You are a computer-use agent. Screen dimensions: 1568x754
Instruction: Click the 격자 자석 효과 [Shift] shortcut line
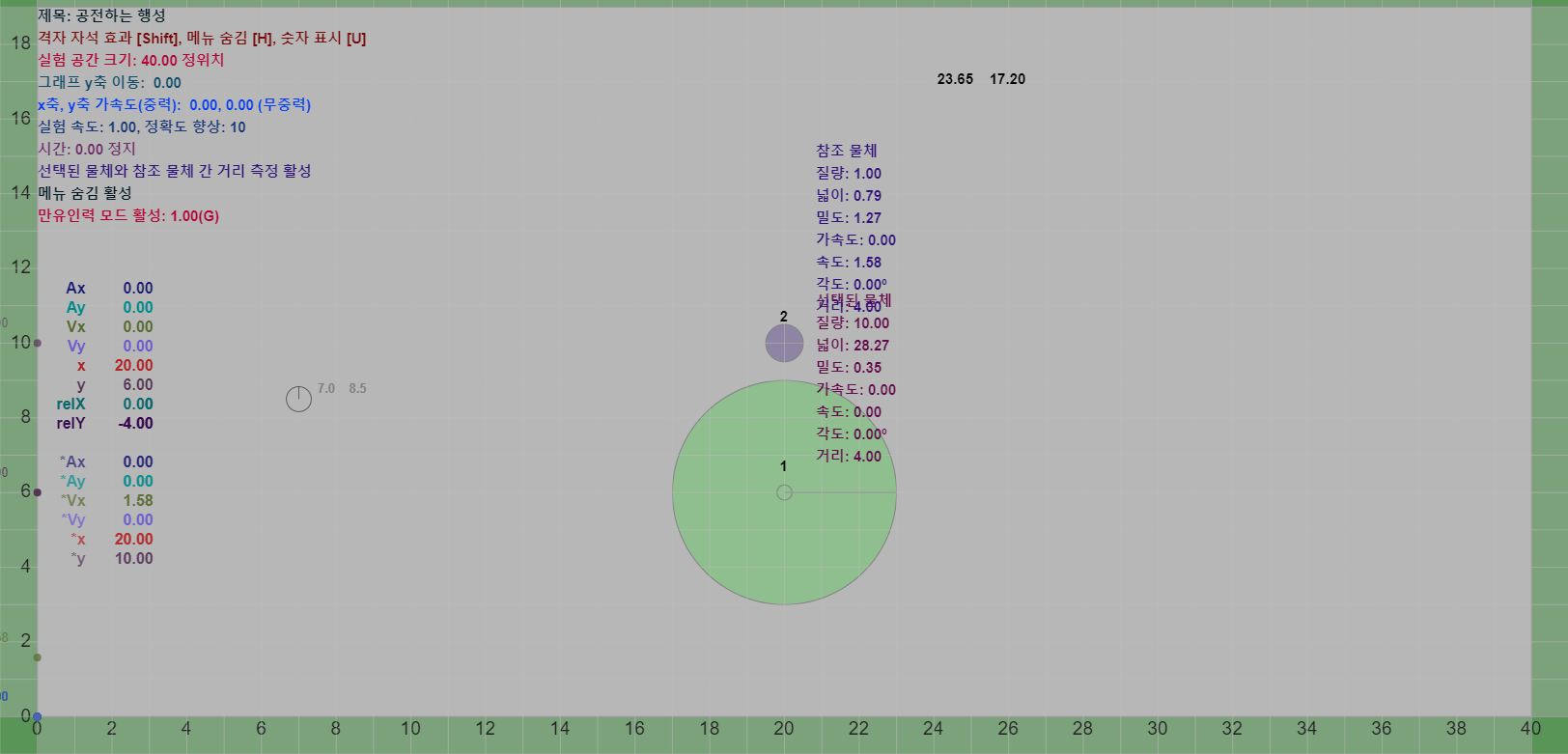pyautogui.click(x=202, y=38)
